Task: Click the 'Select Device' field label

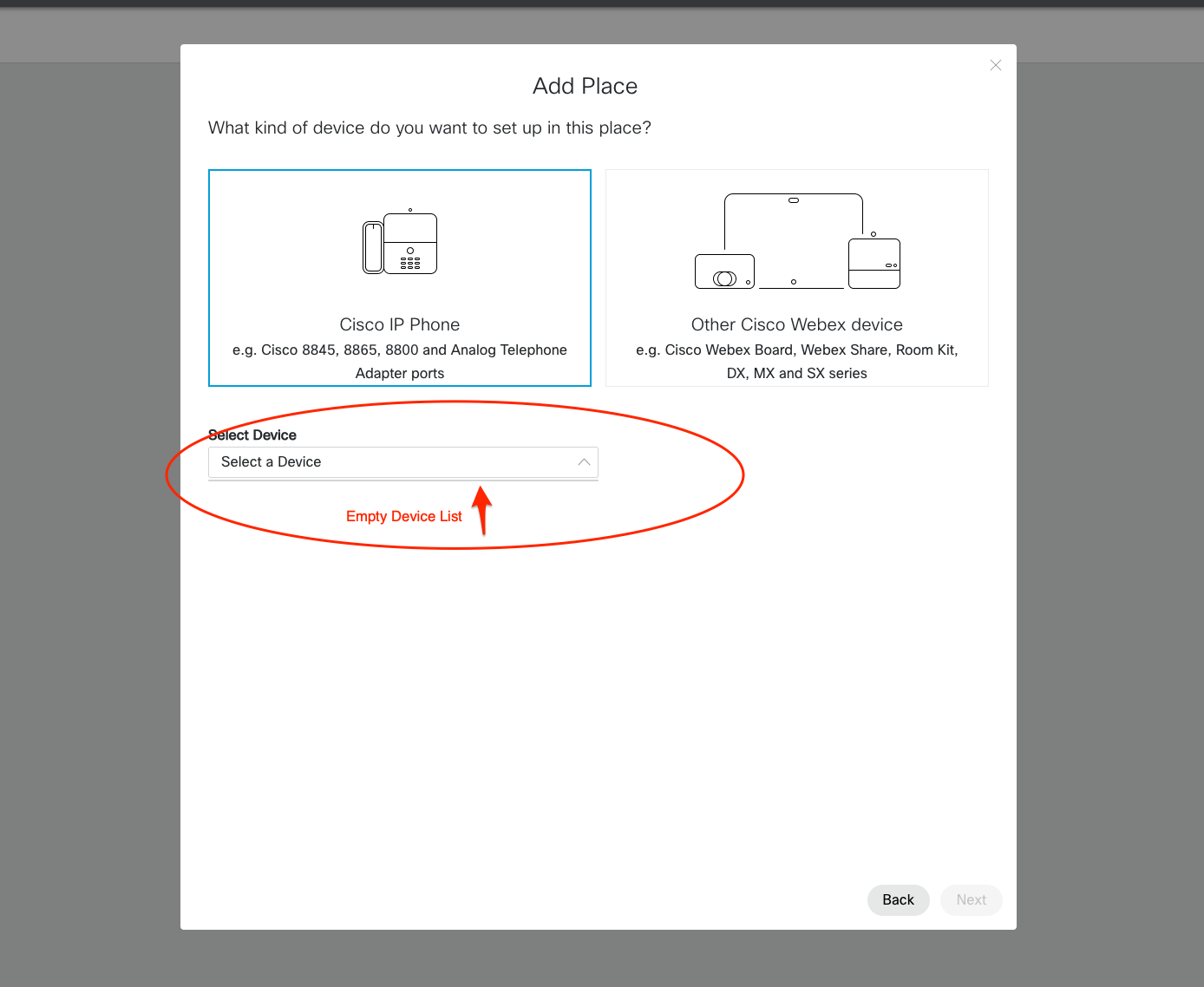Action: click(x=252, y=435)
